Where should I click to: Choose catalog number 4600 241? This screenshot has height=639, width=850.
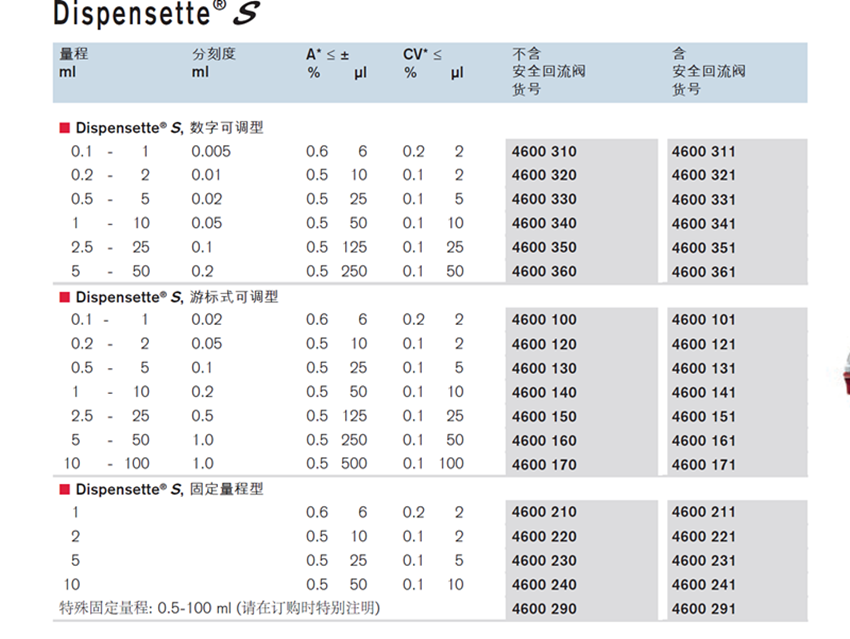point(704,585)
